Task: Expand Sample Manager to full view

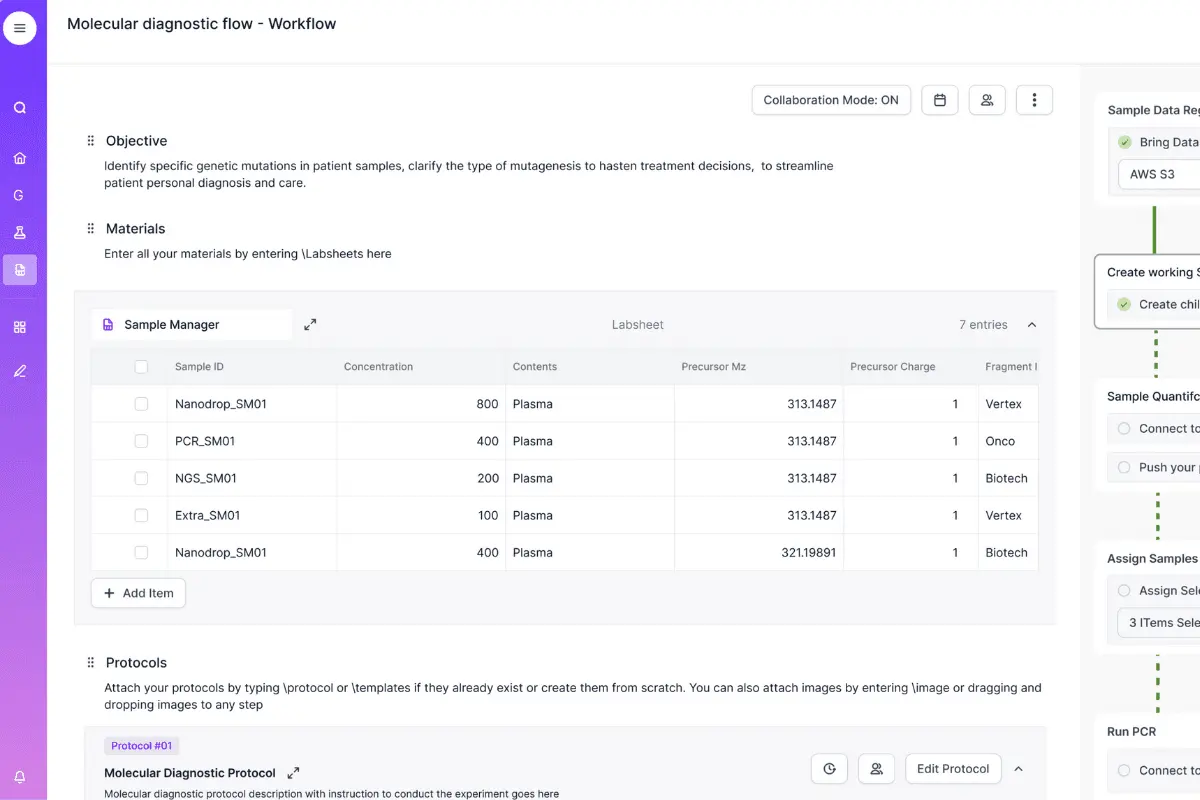Action: (310, 325)
